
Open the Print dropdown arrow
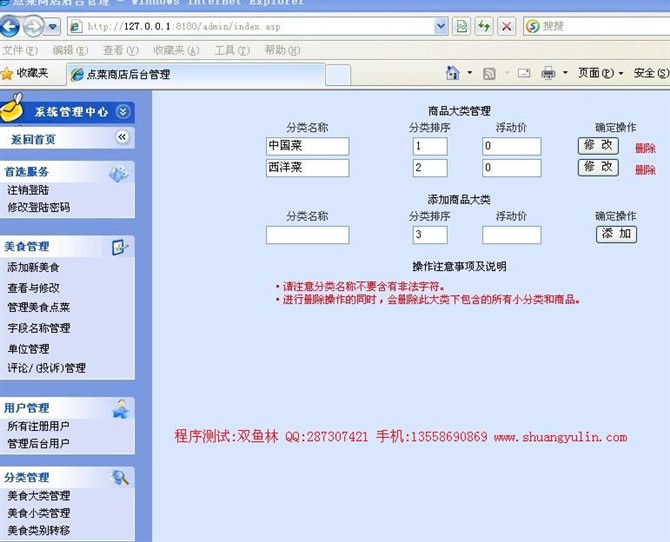point(565,73)
